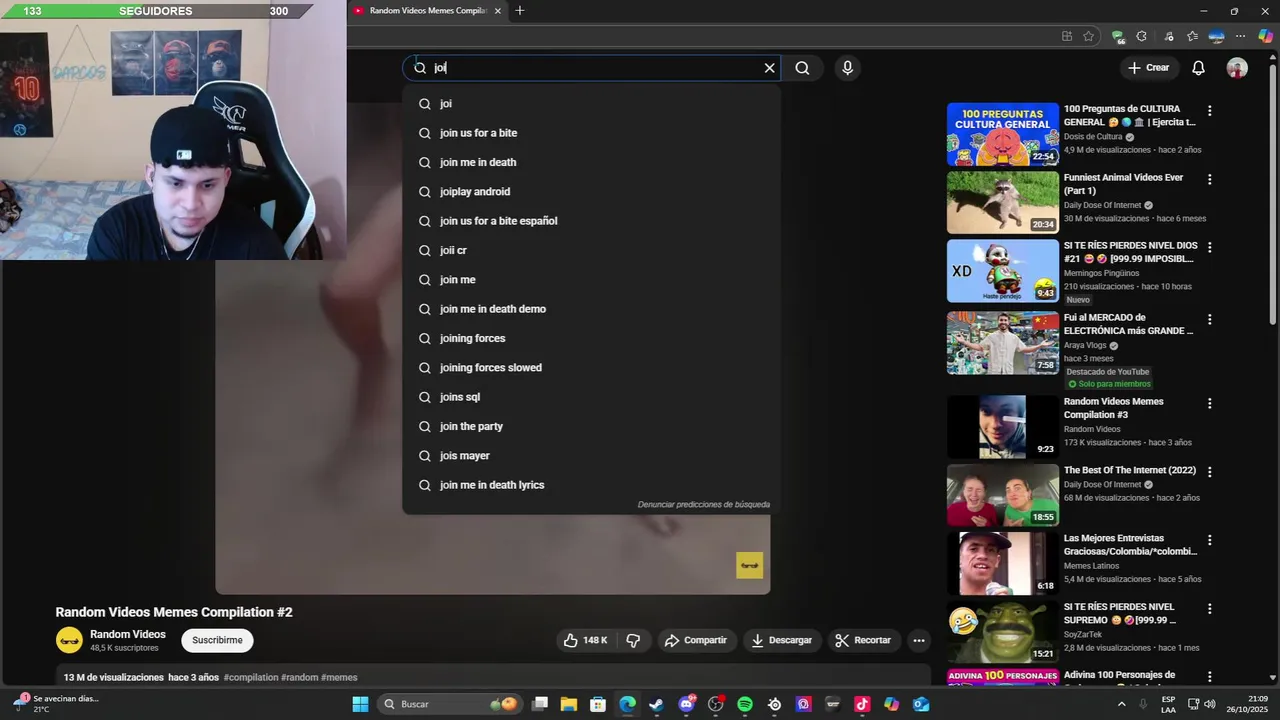This screenshot has height=720, width=1280.
Task: Dislike the video with thumbs-down icon
Action: pyautogui.click(x=633, y=640)
